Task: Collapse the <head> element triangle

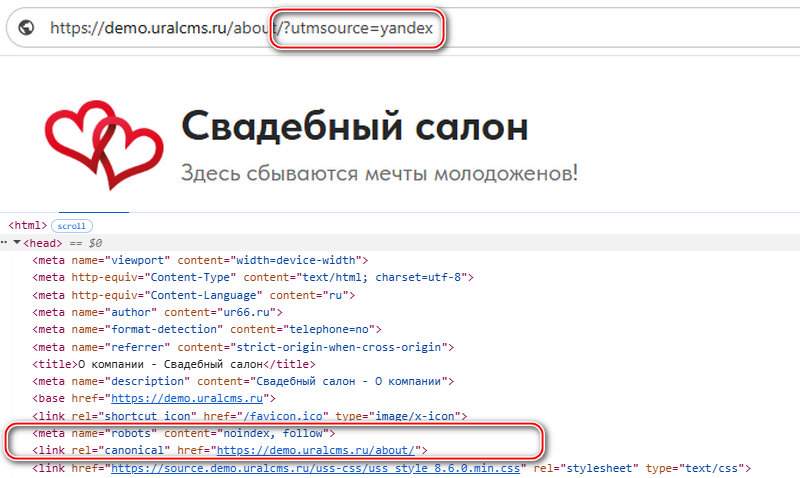Action: point(17,243)
